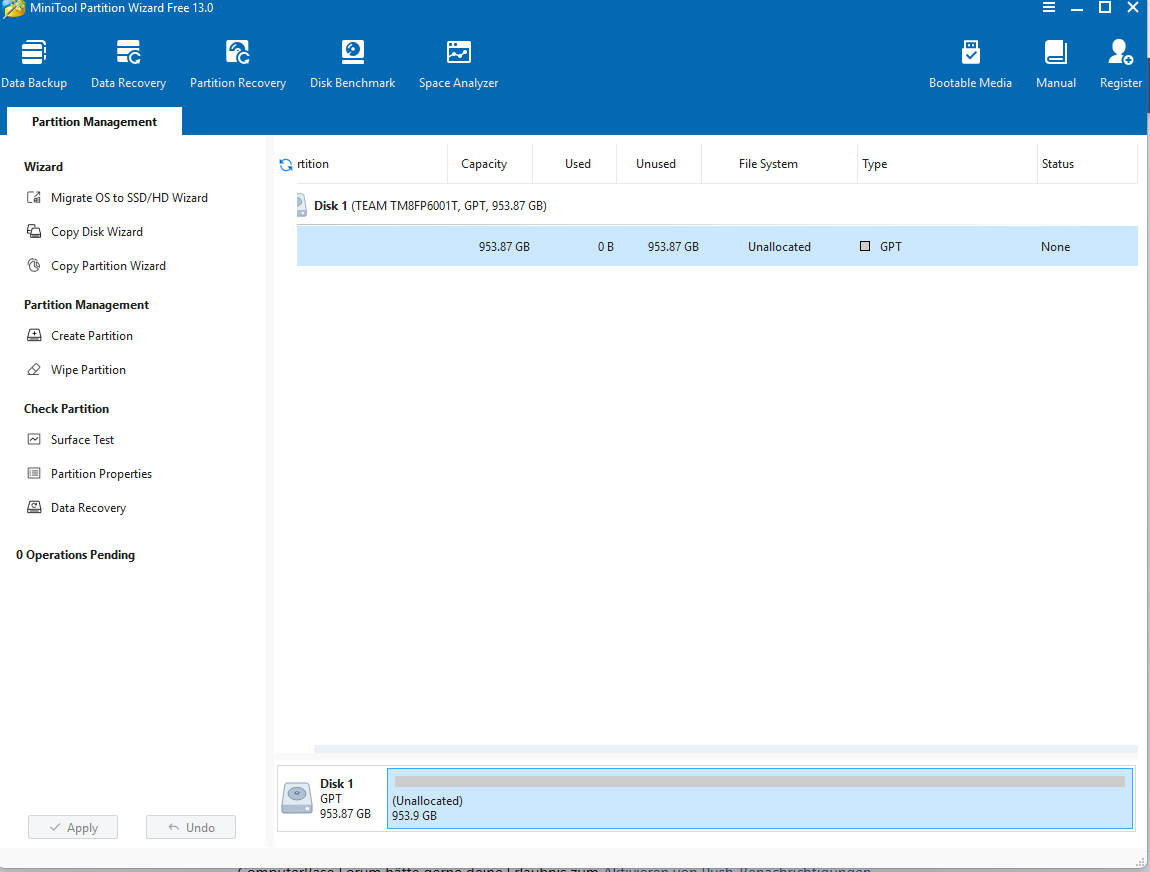
Task: Click the GPT type color square
Action: (x=865, y=246)
